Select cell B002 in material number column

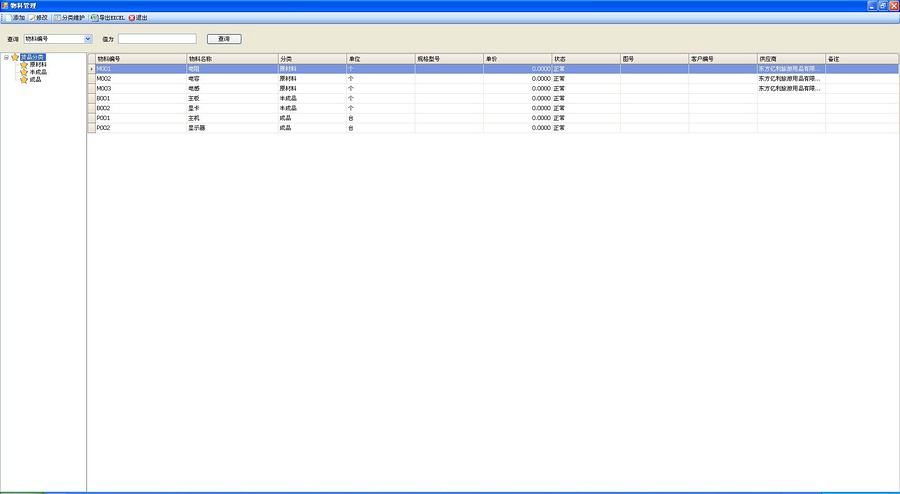coord(141,108)
